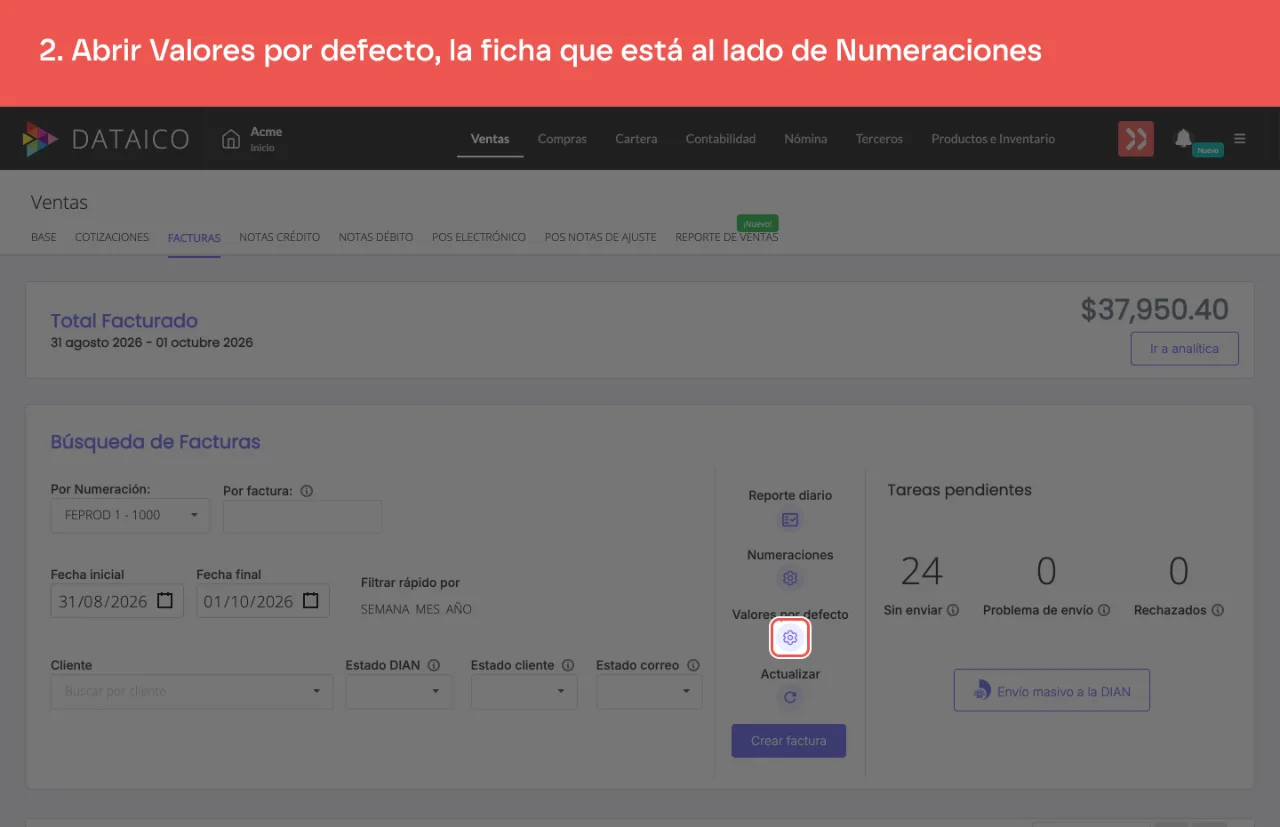Switch to the Reporte de Ventas tab
Viewport: 1280px width, 827px height.
pos(727,238)
